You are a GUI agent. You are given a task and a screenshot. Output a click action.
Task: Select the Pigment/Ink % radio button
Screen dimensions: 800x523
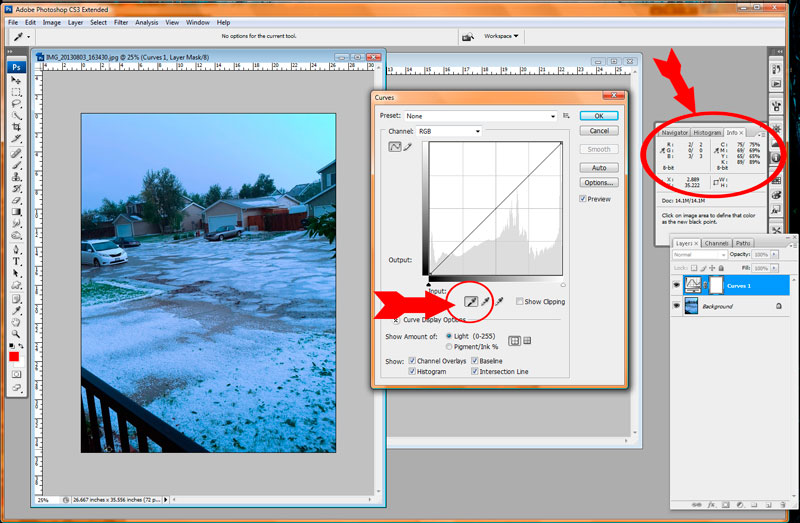pyautogui.click(x=449, y=346)
